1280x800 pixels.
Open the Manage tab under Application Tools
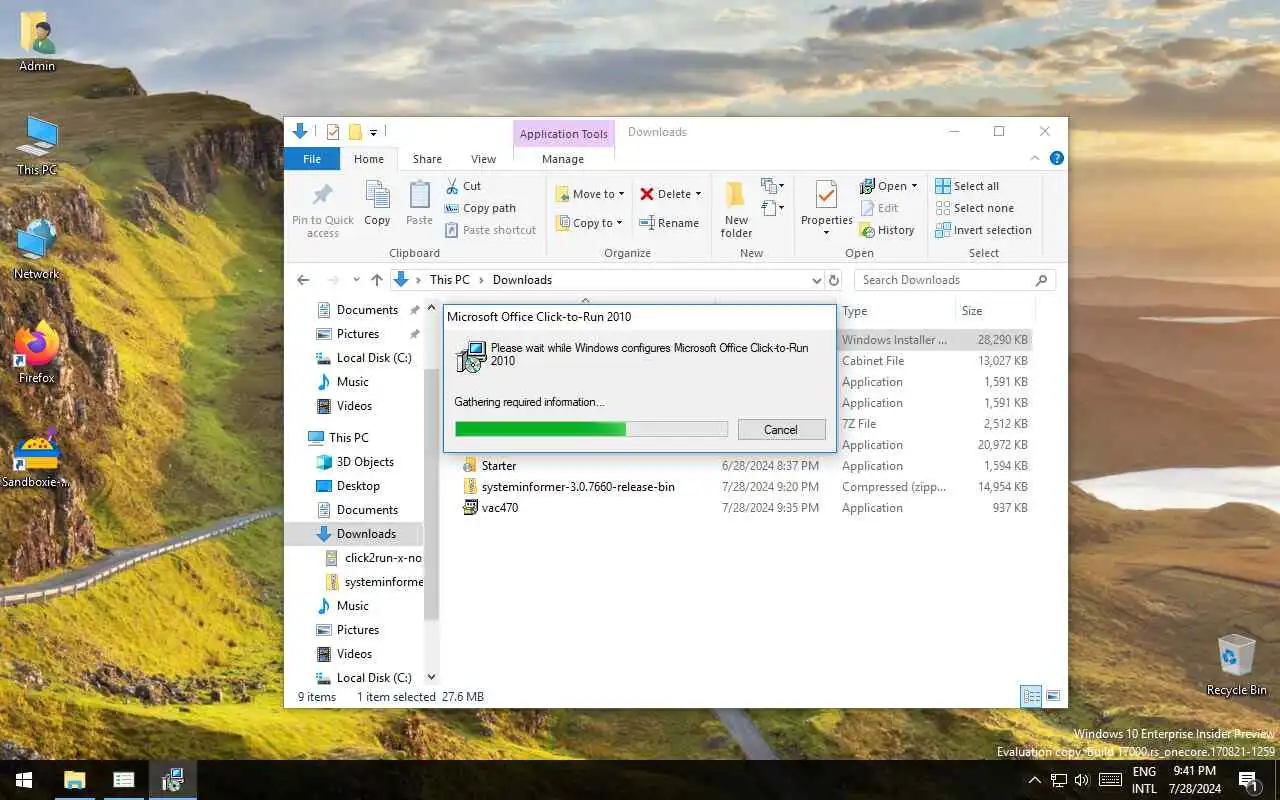pyautogui.click(x=563, y=159)
